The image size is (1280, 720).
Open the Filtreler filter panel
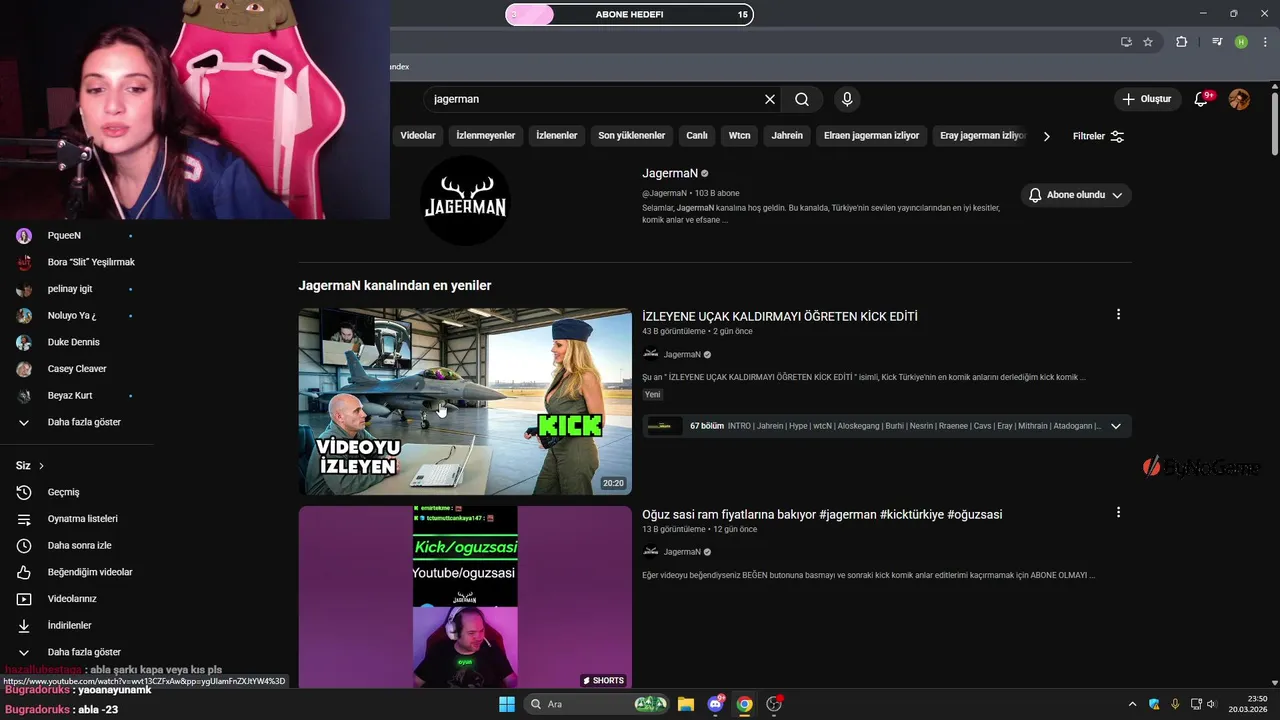coord(1098,136)
